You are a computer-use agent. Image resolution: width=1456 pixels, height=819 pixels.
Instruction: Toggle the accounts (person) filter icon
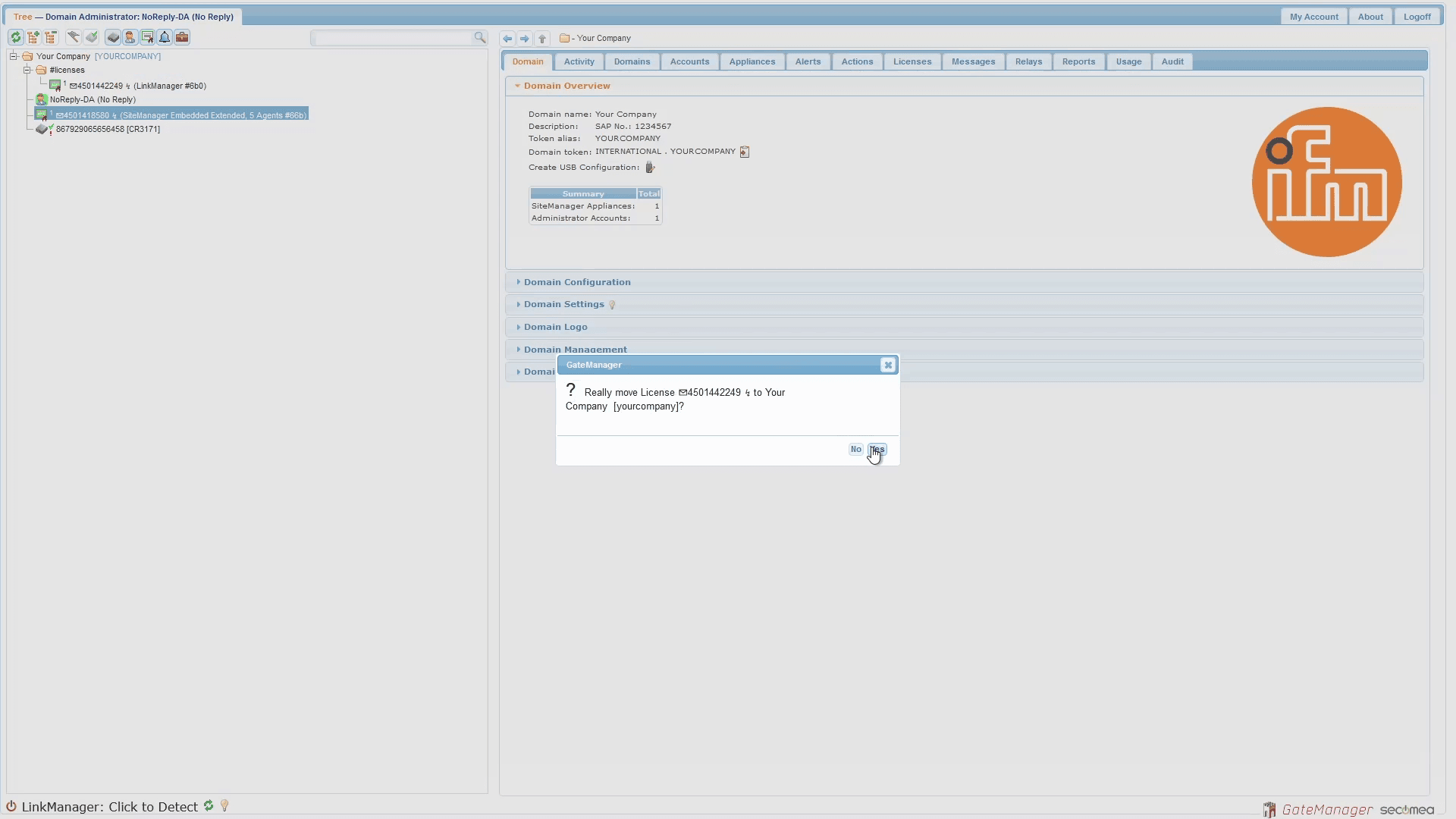[x=130, y=37]
